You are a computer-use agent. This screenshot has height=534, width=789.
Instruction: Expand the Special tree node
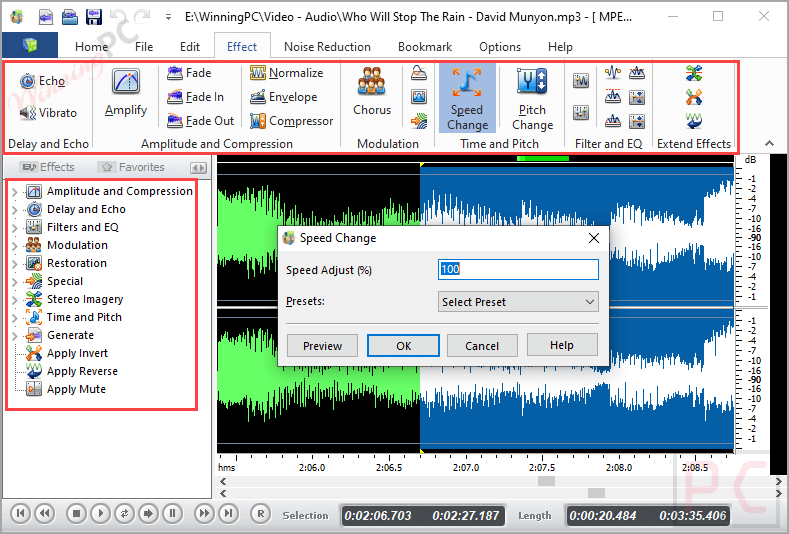pos(15,282)
